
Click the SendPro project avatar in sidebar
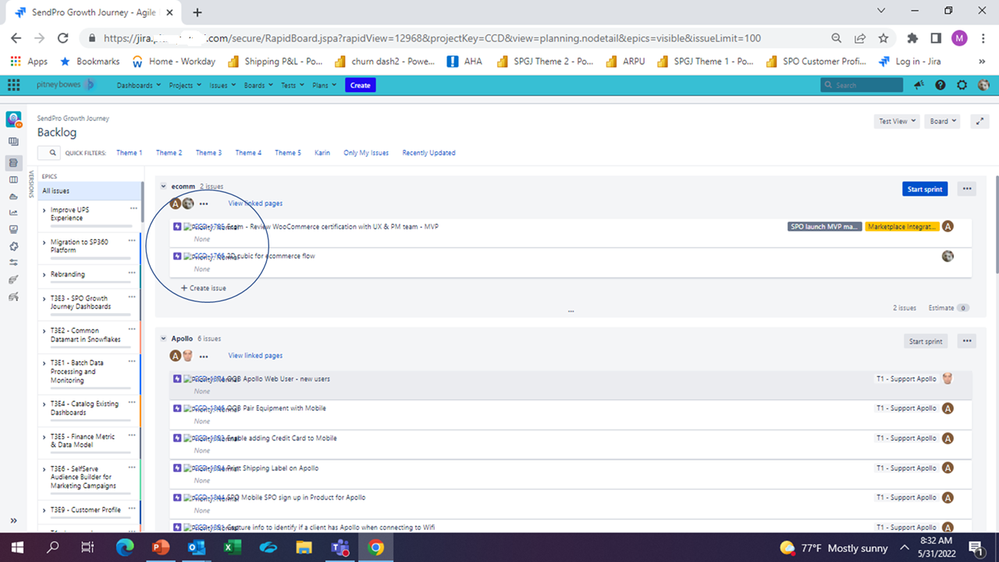click(13, 119)
